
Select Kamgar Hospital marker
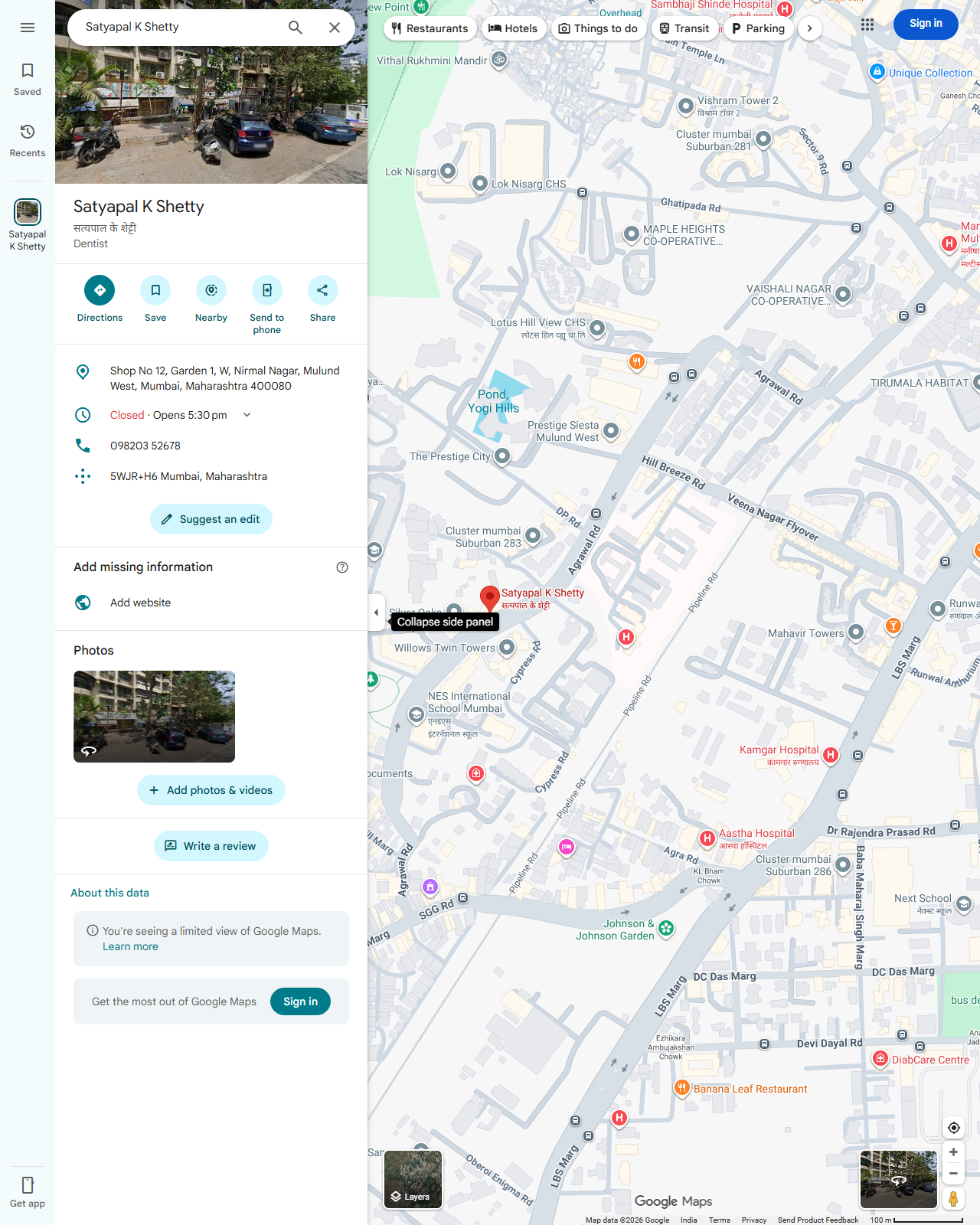click(x=831, y=756)
